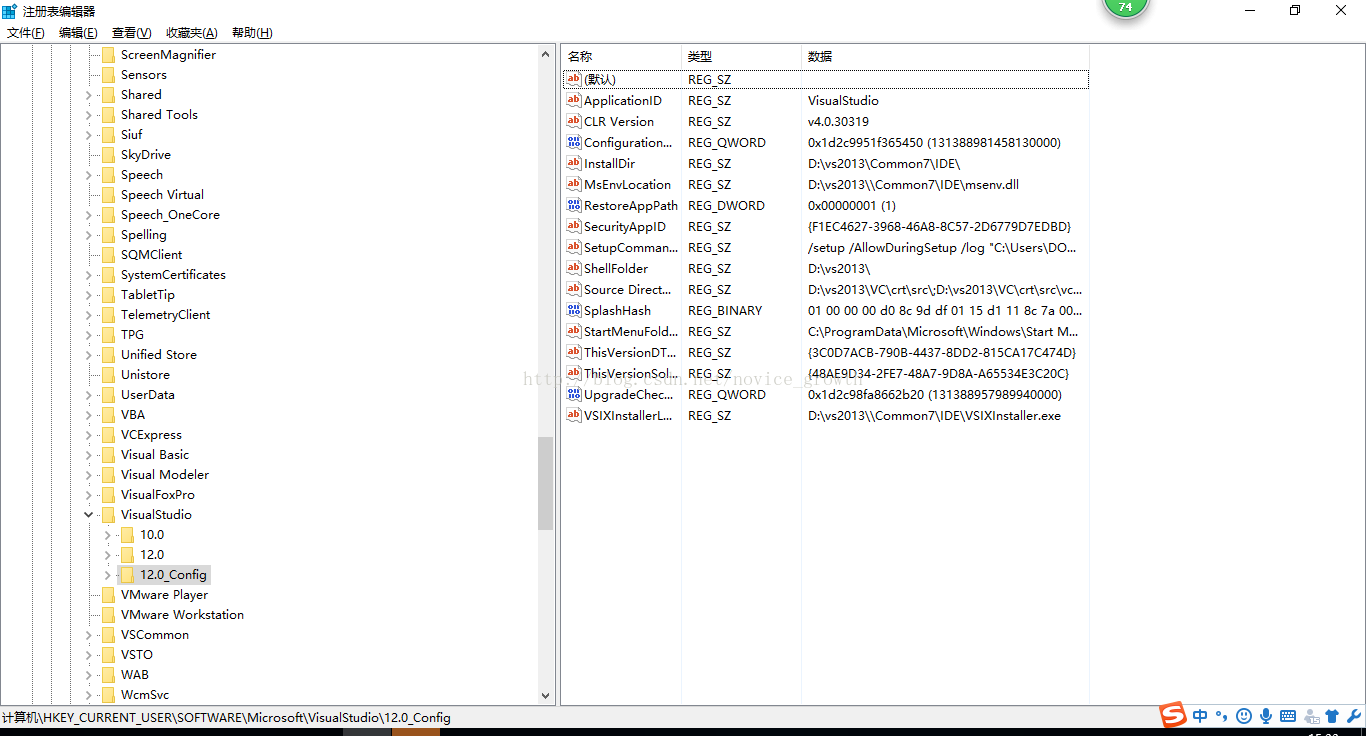Select the CLR Version value
This screenshot has width=1366, height=736.
[x=618, y=121]
